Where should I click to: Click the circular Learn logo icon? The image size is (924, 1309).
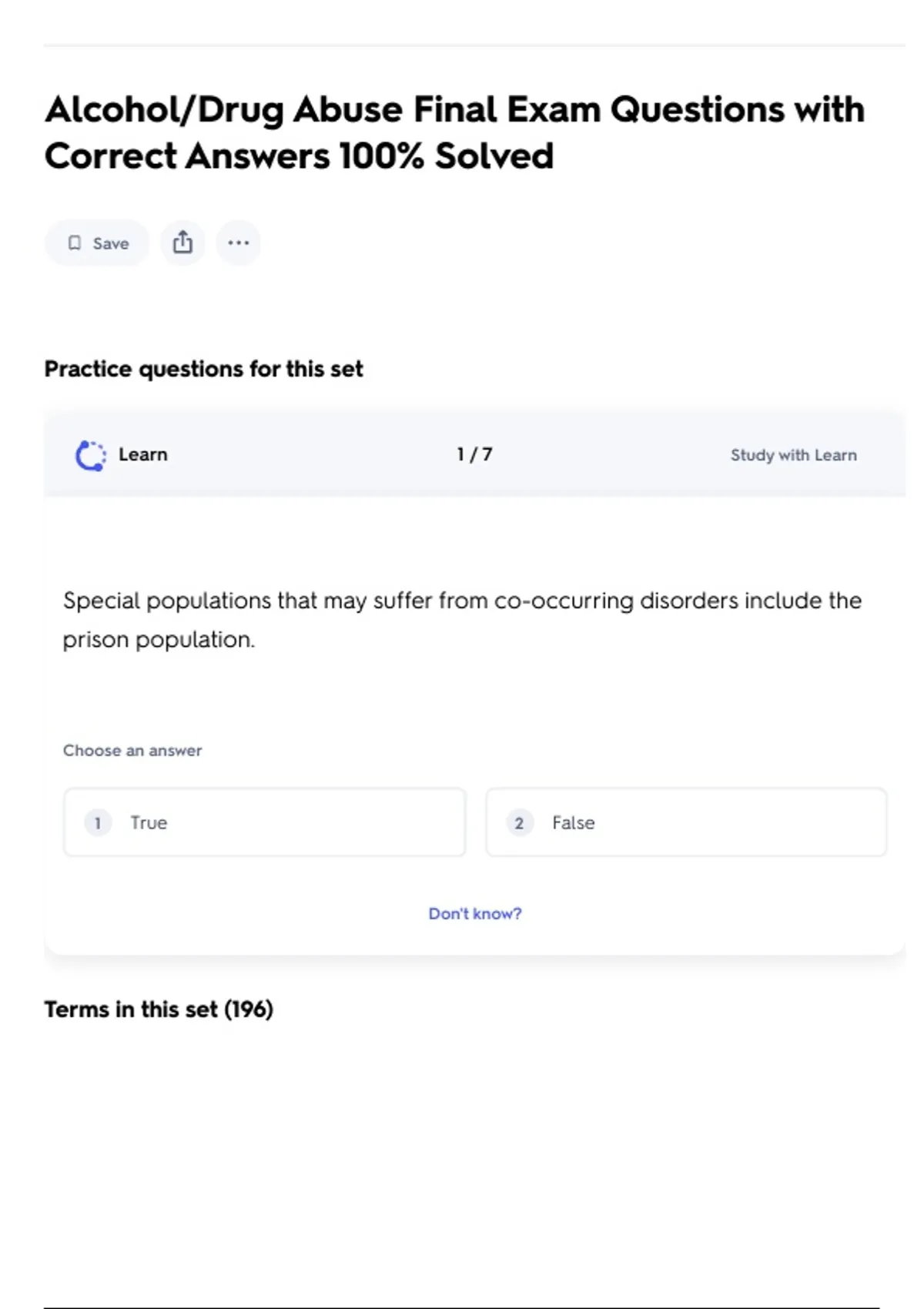91,455
